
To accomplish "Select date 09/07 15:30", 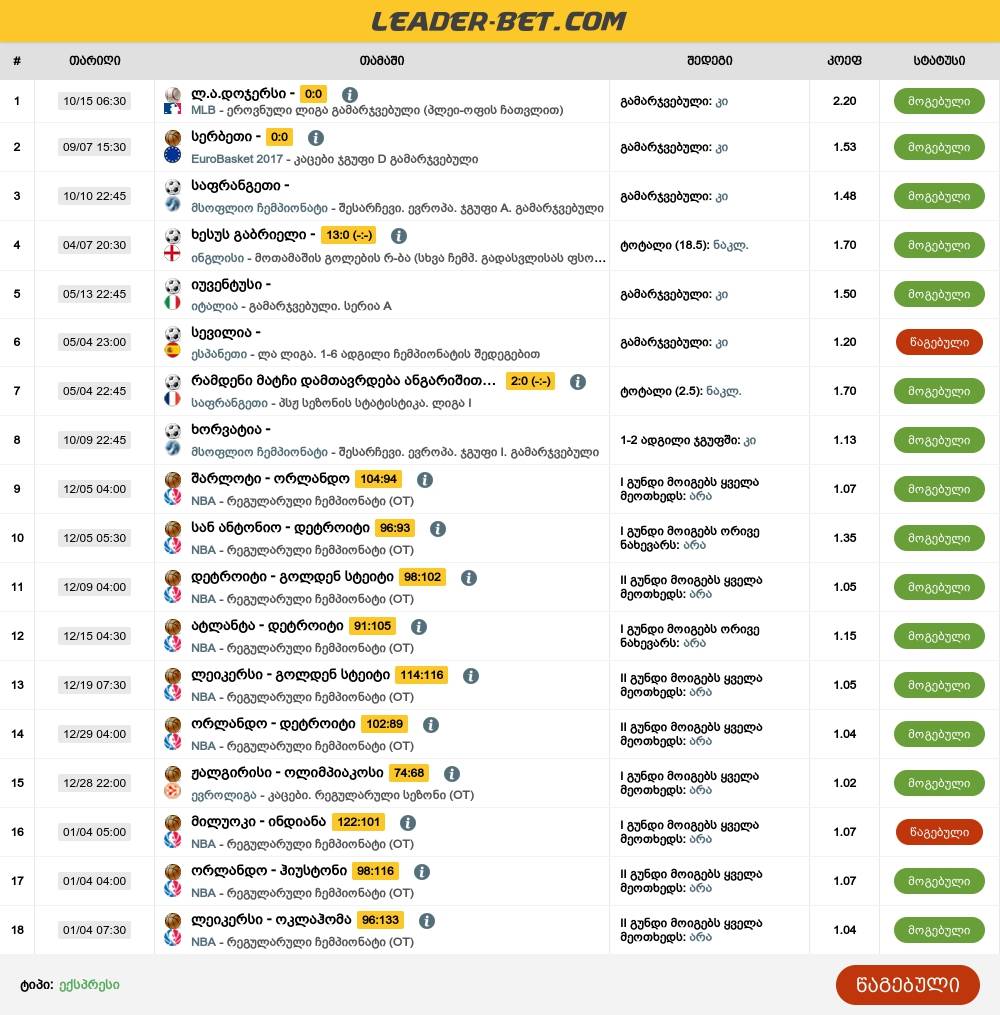I will click(x=94, y=147).
